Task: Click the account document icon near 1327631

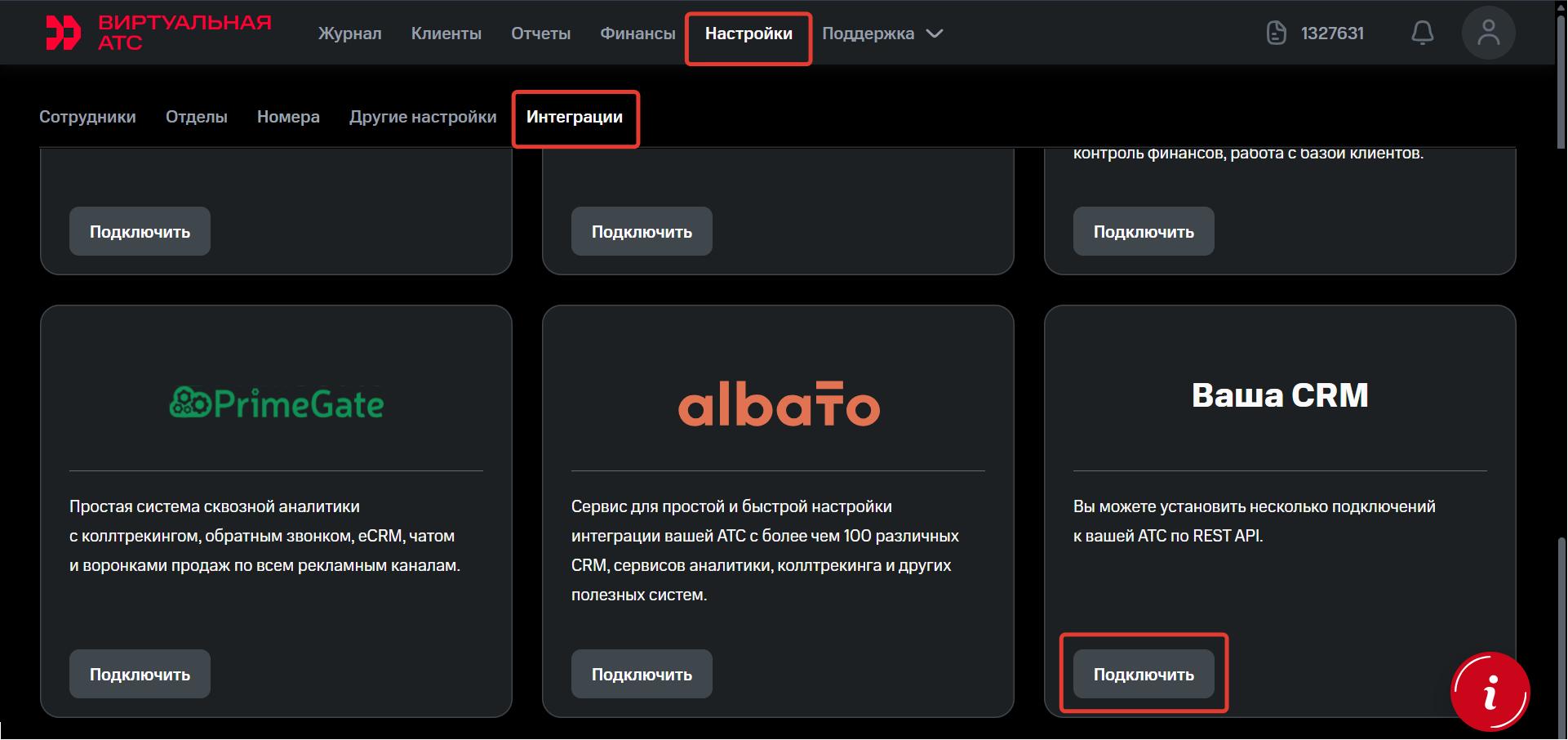Action: pyautogui.click(x=1276, y=33)
